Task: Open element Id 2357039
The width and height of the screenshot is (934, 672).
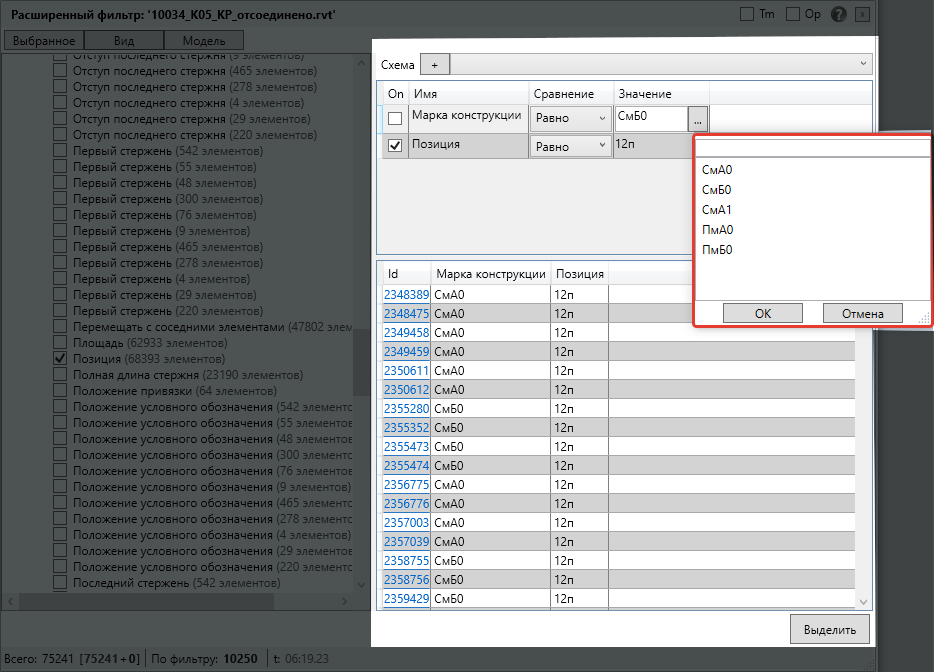Action: [x=406, y=542]
